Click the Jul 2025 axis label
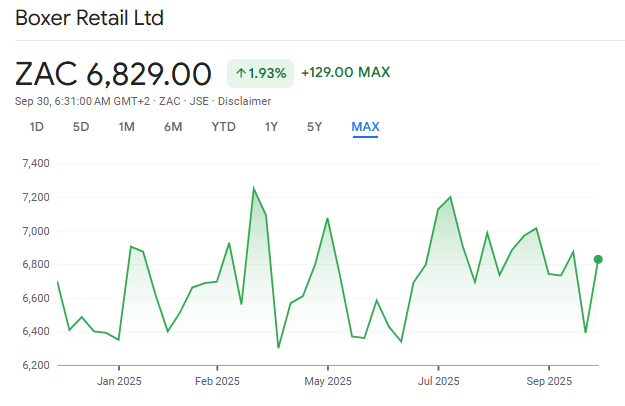 (438, 381)
